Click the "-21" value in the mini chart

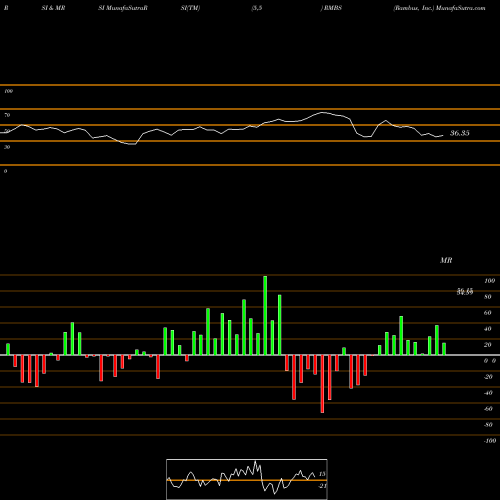[323, 486]
